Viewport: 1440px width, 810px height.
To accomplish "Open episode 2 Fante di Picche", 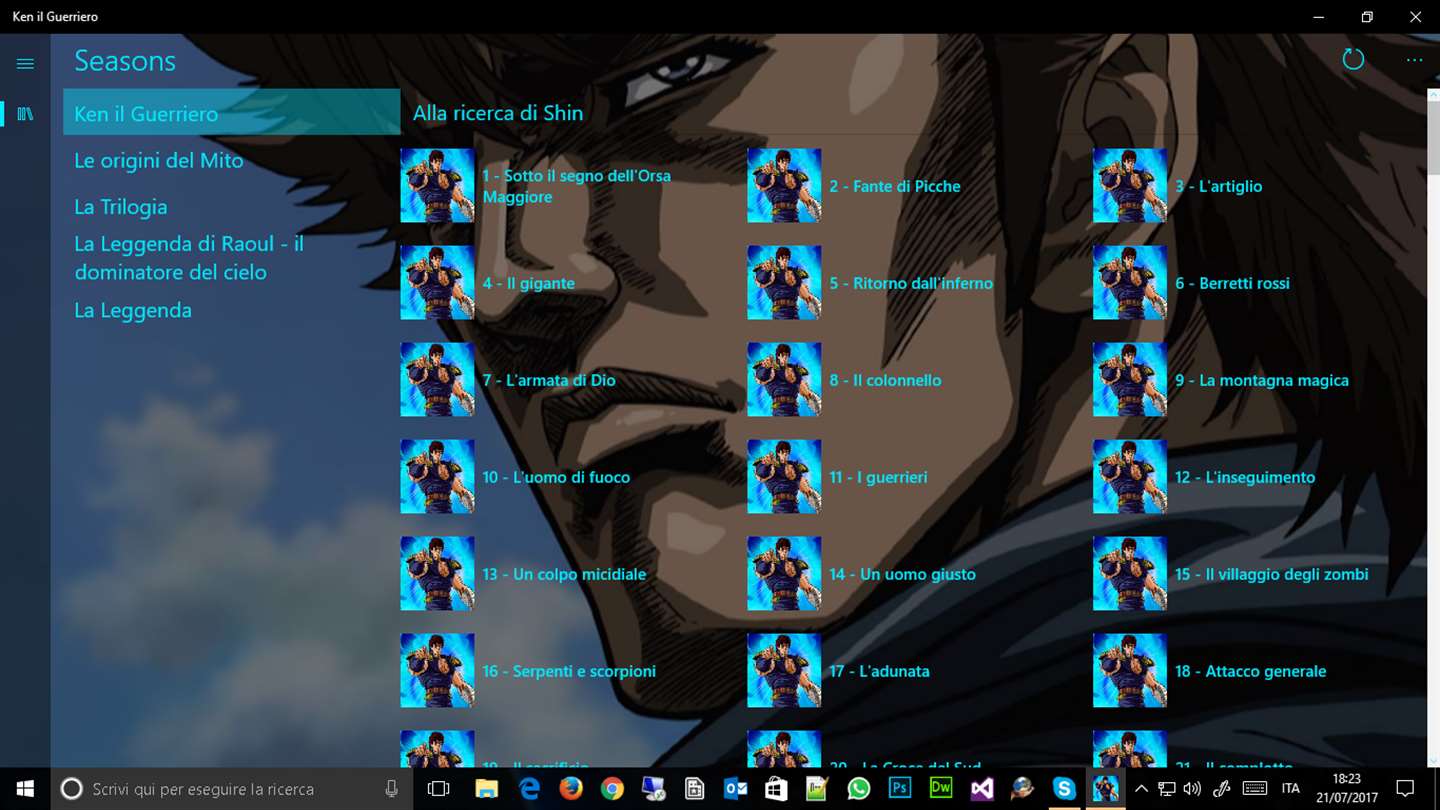I will [x=912, y=186].
